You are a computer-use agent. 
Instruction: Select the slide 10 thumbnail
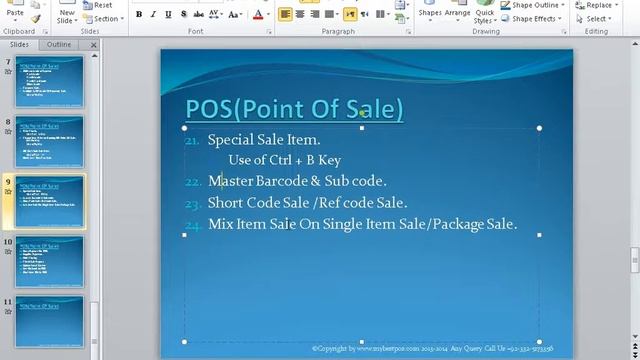49,262
